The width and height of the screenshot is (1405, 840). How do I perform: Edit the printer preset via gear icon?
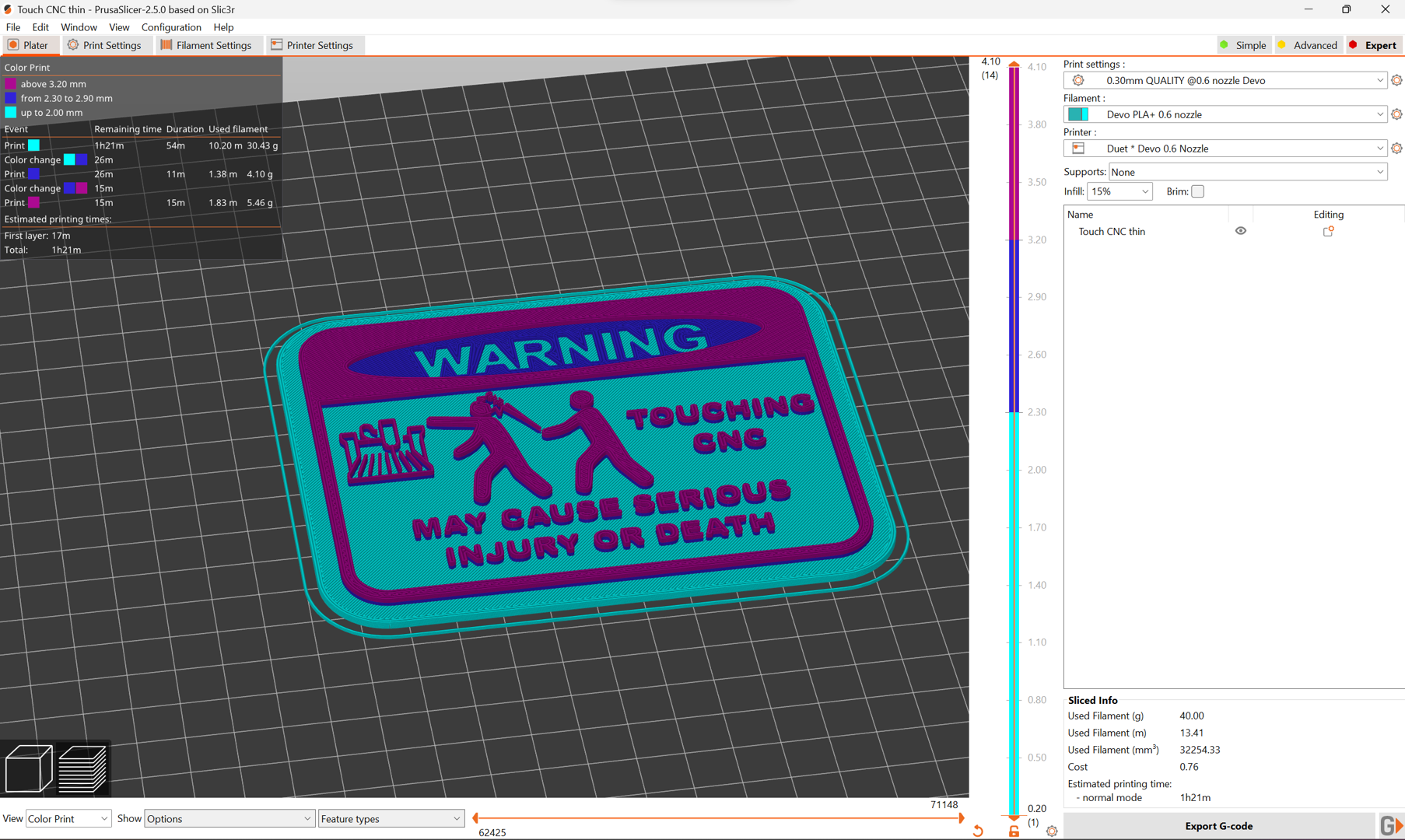click(1396, 149)
